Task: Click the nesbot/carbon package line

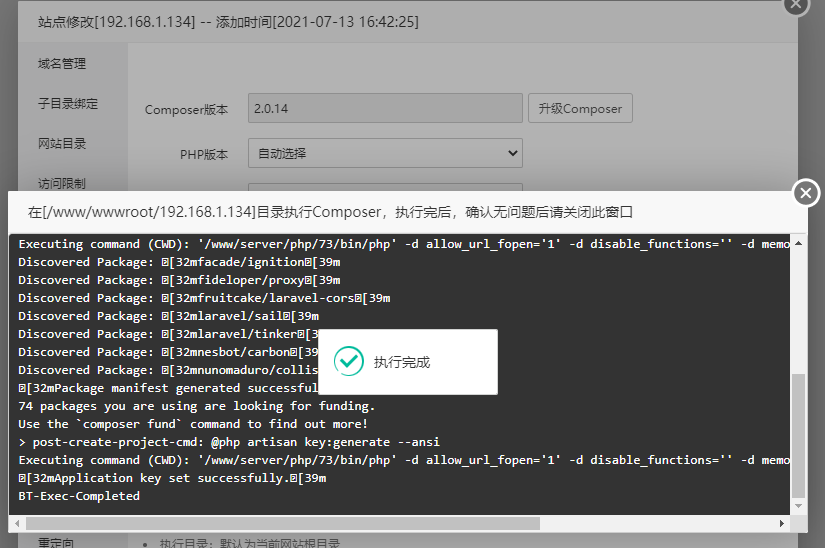Action: [168, 352]
